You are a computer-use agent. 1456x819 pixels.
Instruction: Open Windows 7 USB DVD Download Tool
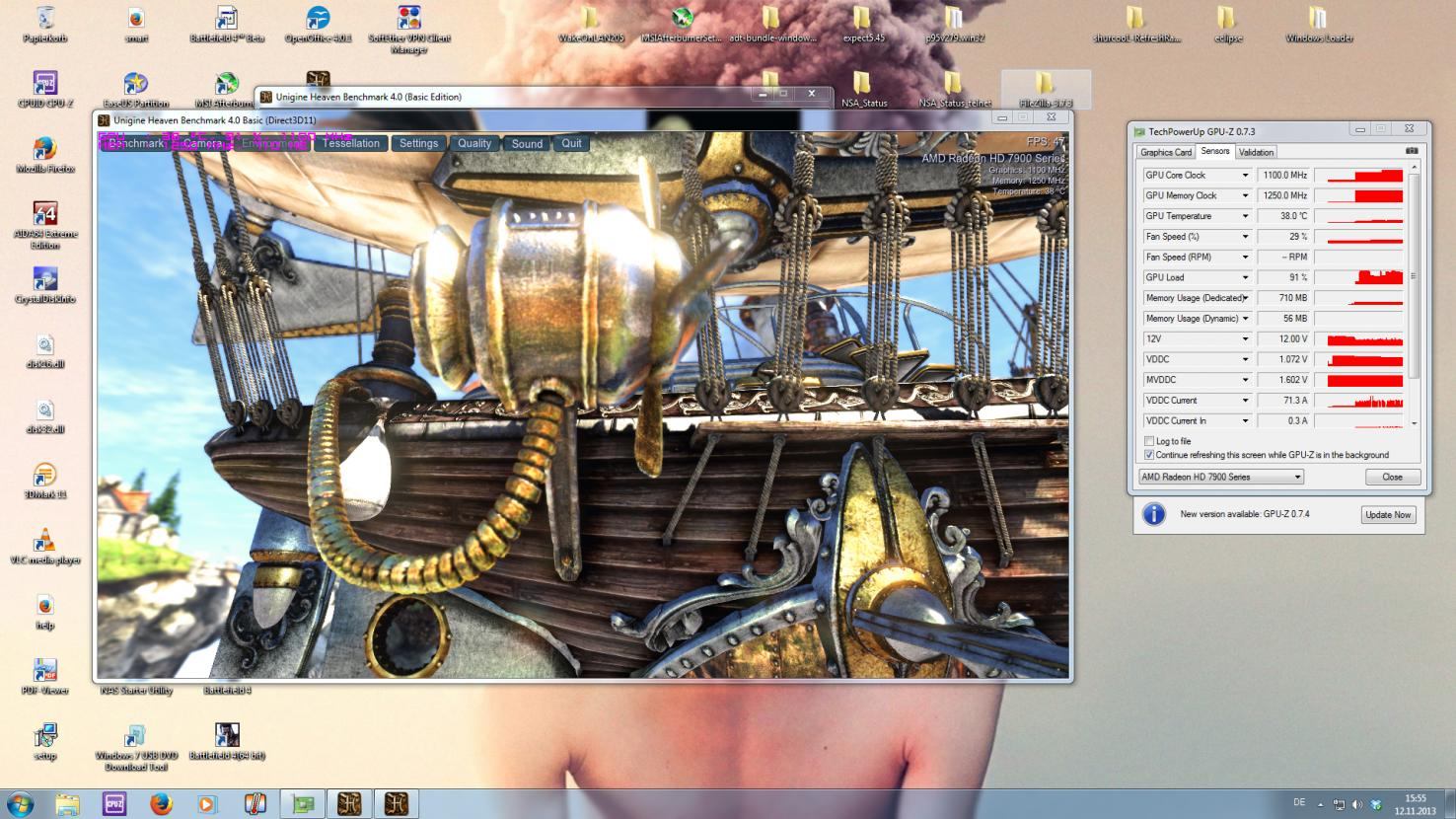pyautogui.click(x=136, y=746)
